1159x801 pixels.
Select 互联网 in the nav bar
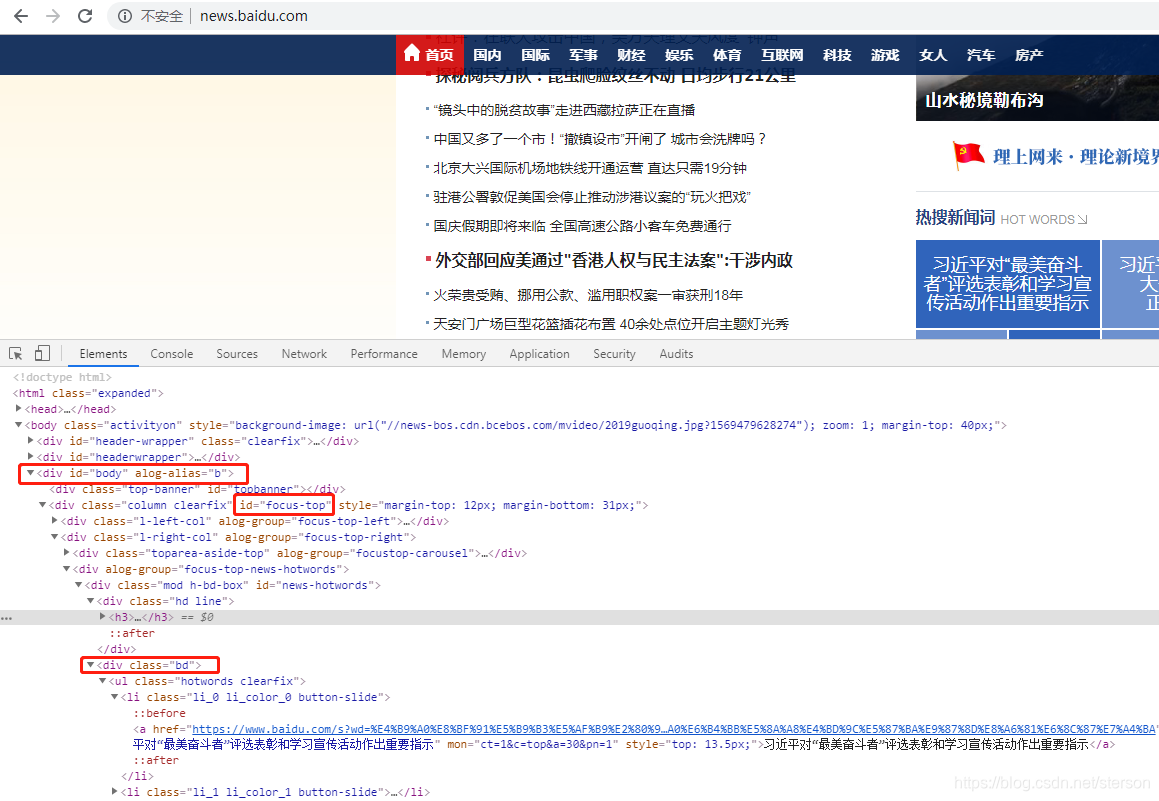pyautogui.click(x=782, y=55)
